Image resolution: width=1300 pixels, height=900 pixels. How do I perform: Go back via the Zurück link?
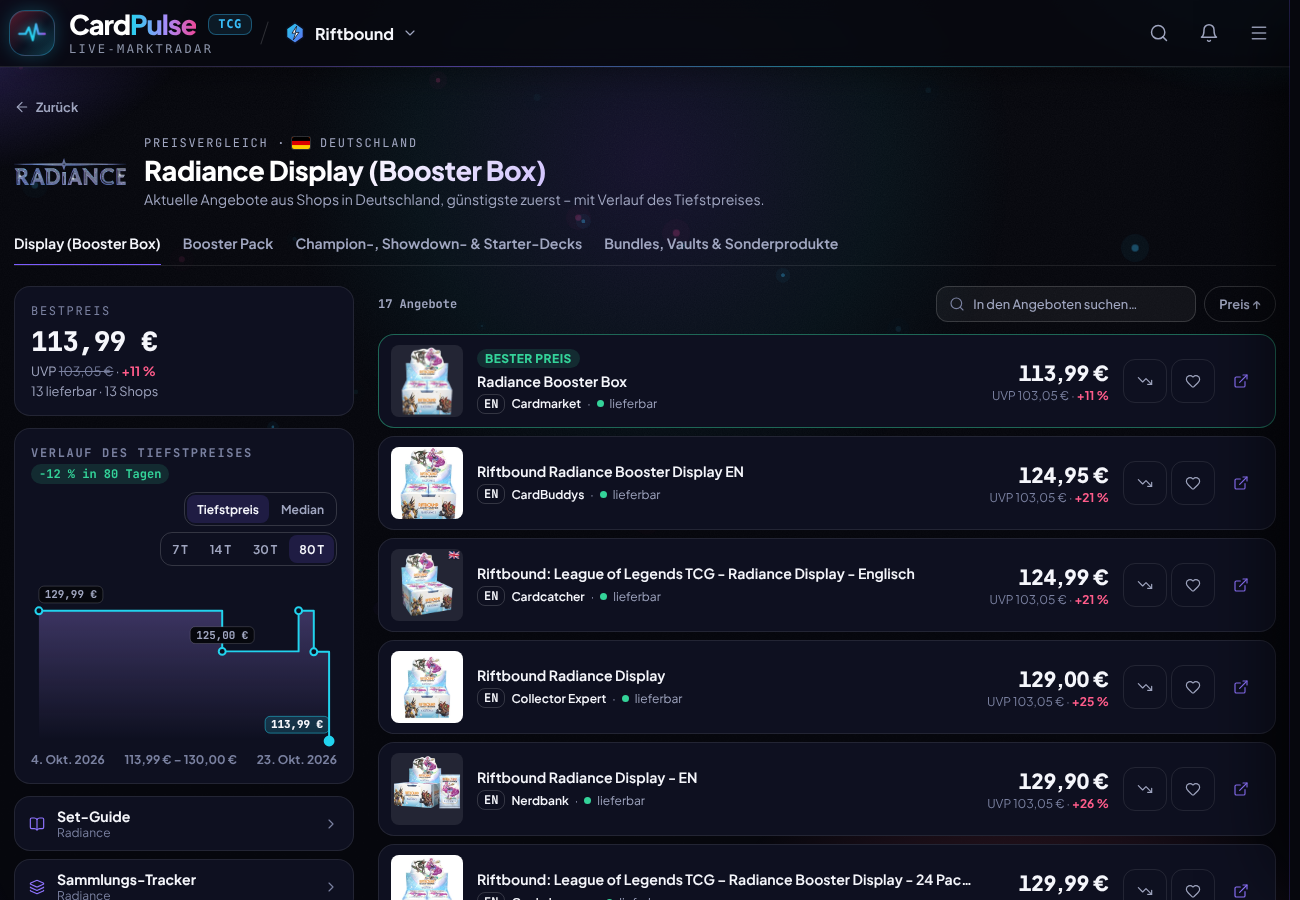[47, 107]
